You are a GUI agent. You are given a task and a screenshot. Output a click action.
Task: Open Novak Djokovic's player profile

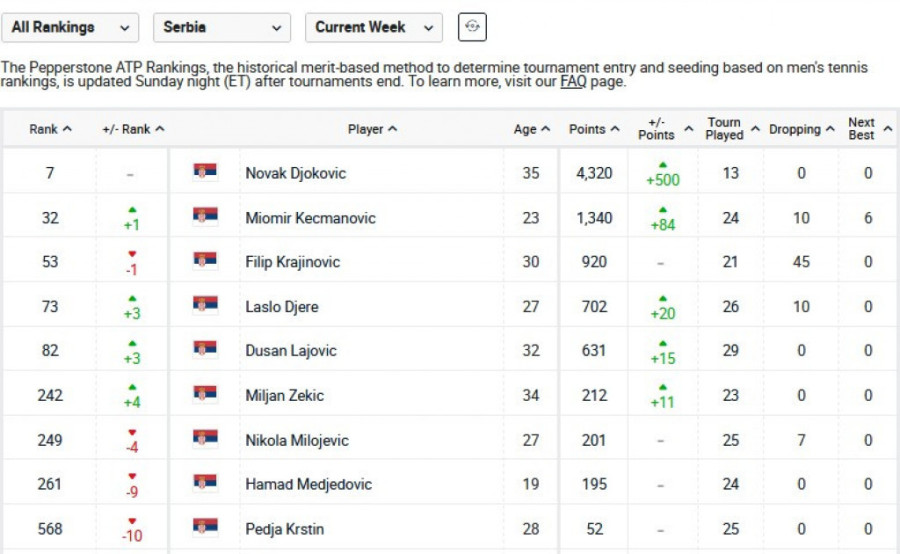[295, 173]
